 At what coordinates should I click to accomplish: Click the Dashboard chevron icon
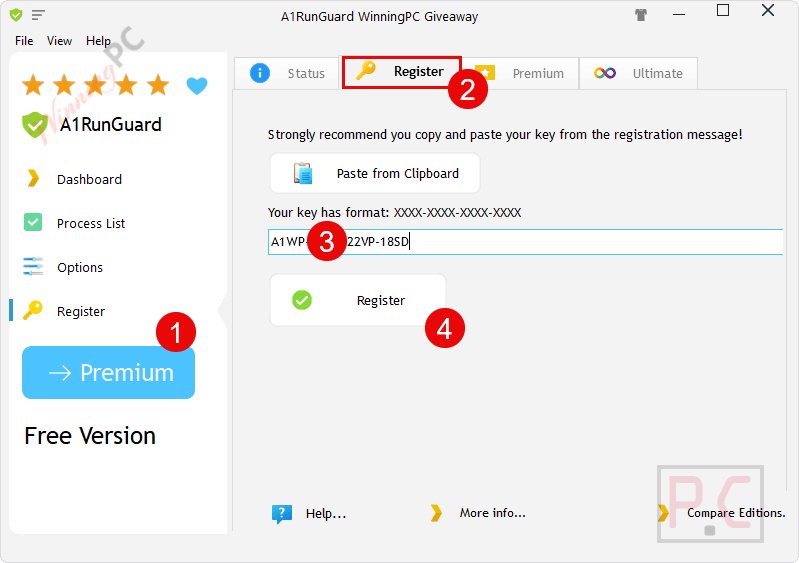(x=33, y=178)
